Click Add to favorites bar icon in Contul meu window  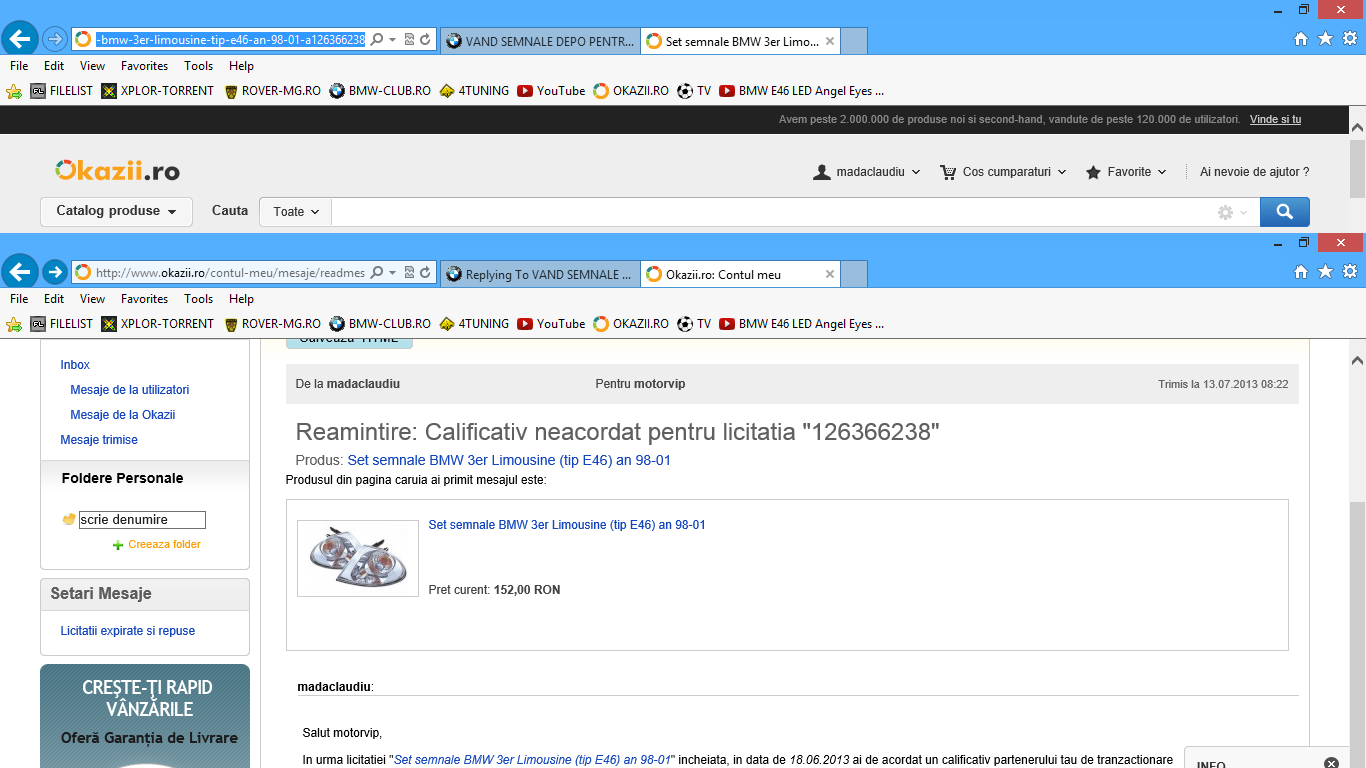[x=14, y=324]
